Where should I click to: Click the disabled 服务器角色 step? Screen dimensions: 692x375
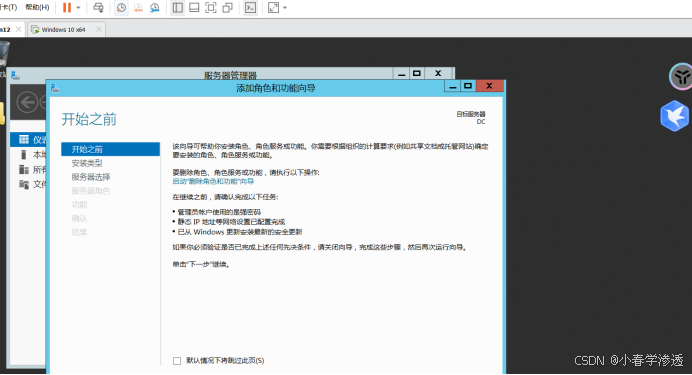coord(91,191)
